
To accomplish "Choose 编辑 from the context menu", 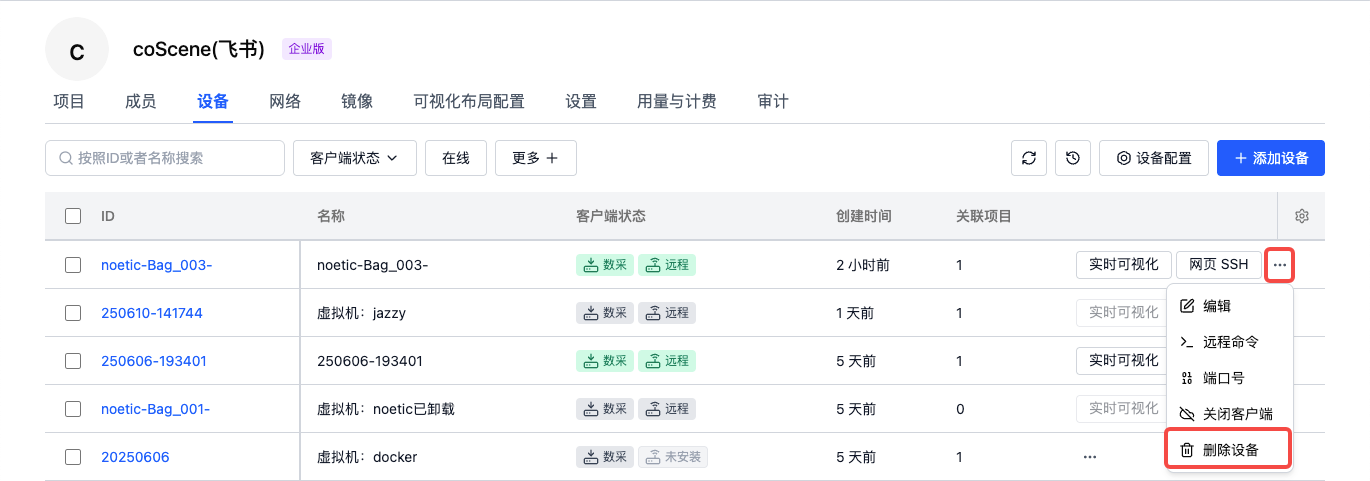I will [x=1230, y=306].
